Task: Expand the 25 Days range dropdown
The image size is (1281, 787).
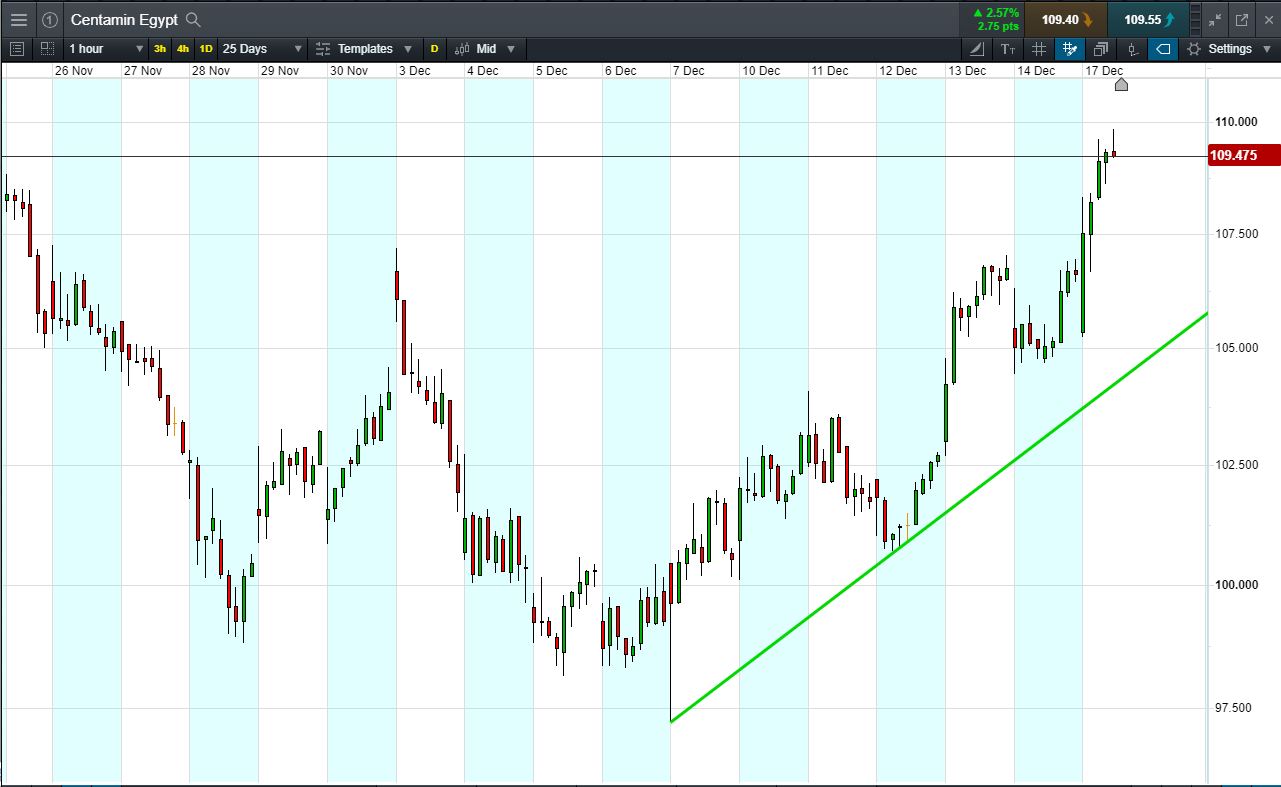Action: pos(262,49)
